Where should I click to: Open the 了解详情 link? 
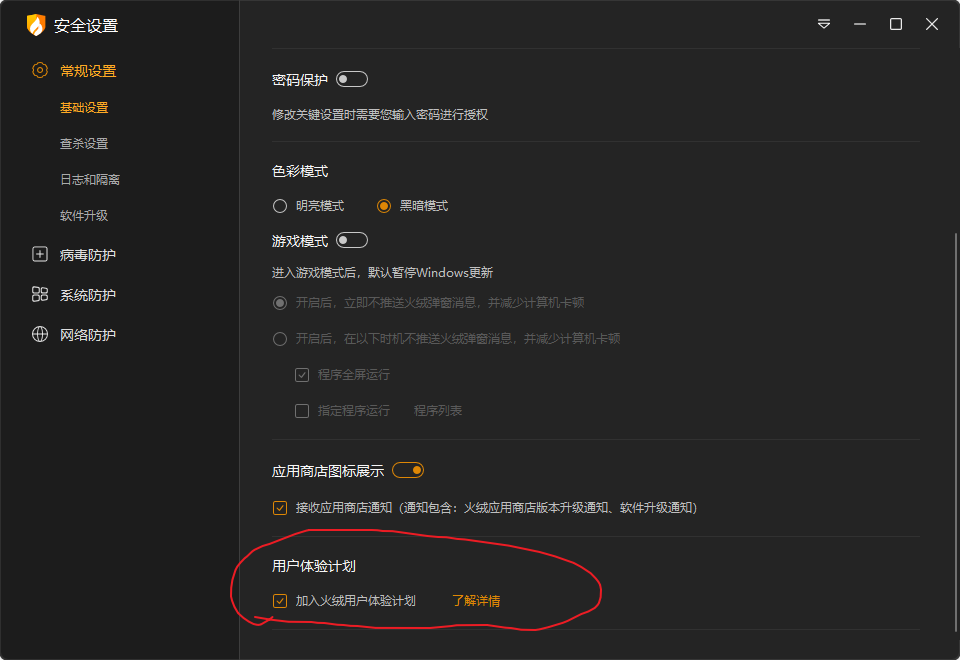pos(476,601)
